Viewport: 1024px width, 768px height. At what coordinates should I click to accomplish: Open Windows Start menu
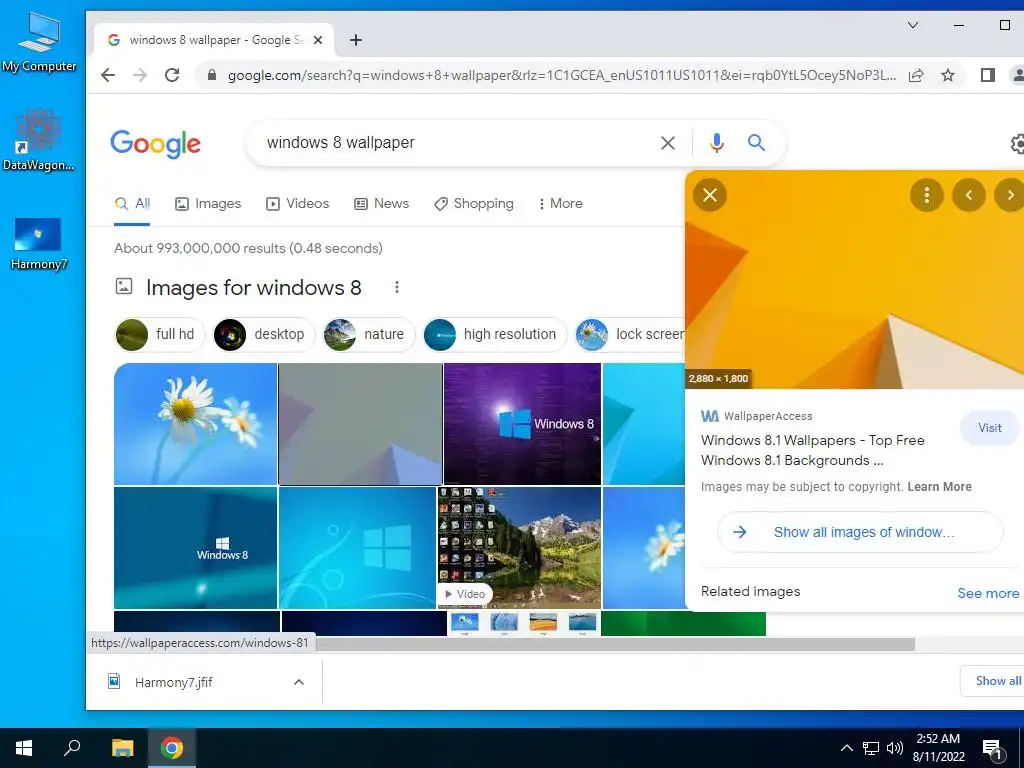(x=24, y=748)
